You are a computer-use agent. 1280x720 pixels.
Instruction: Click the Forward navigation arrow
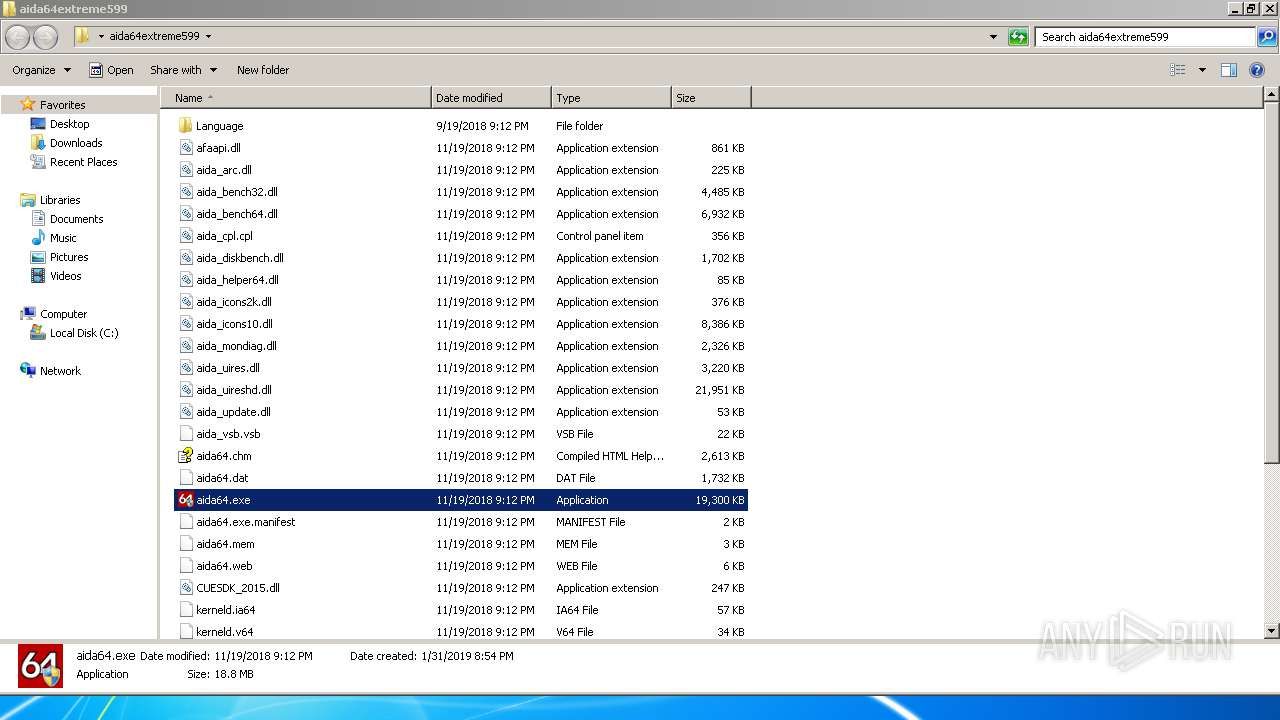click(46, 37)
